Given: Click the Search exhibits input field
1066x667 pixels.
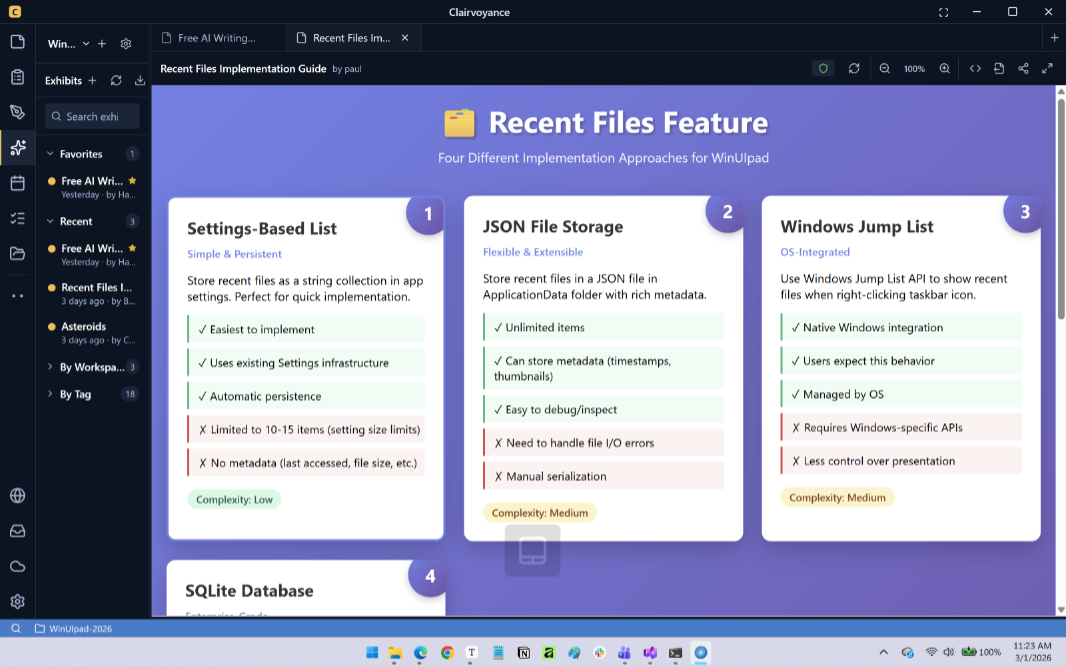Looking at the screenshot, I should pyautogui.click(x=92, y=116).
